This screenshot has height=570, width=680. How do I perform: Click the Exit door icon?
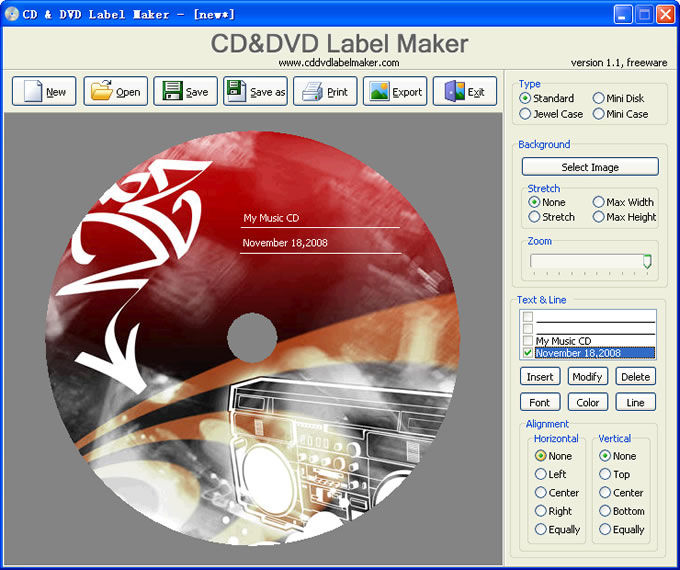pos(455,92)
